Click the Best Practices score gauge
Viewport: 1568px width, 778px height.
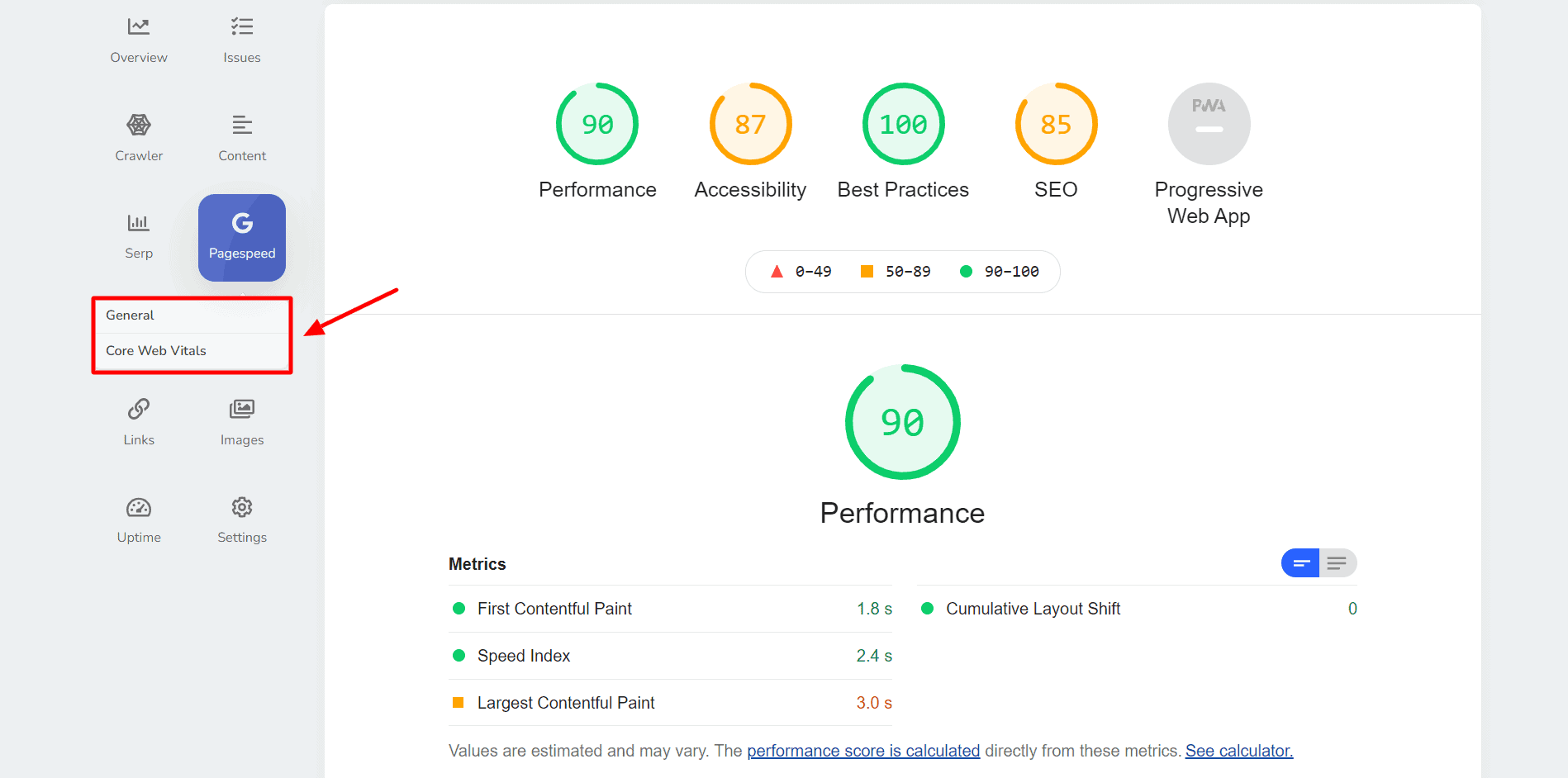coord(903,125)
